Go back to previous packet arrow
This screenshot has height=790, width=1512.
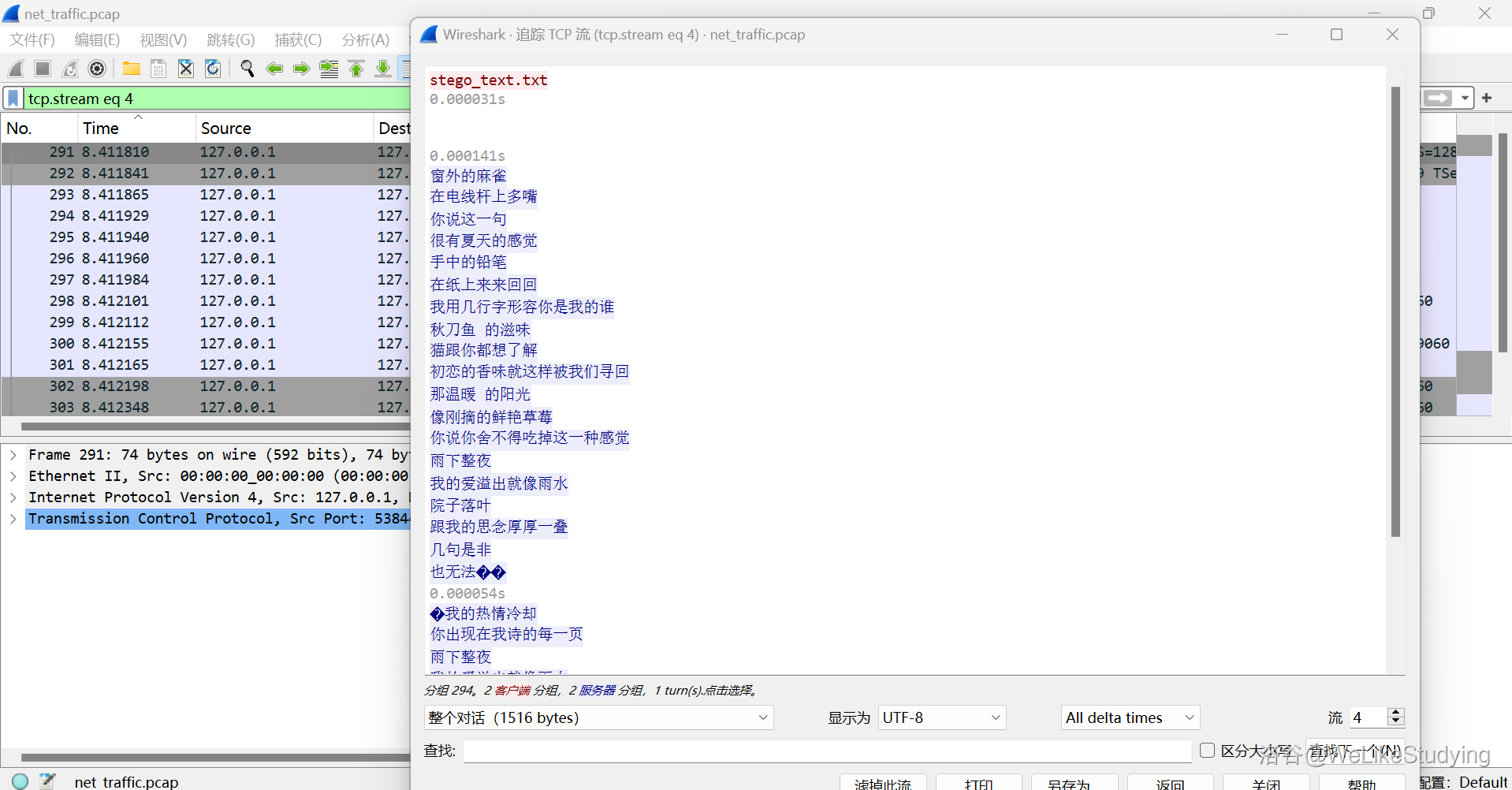(x=274, y=69)
